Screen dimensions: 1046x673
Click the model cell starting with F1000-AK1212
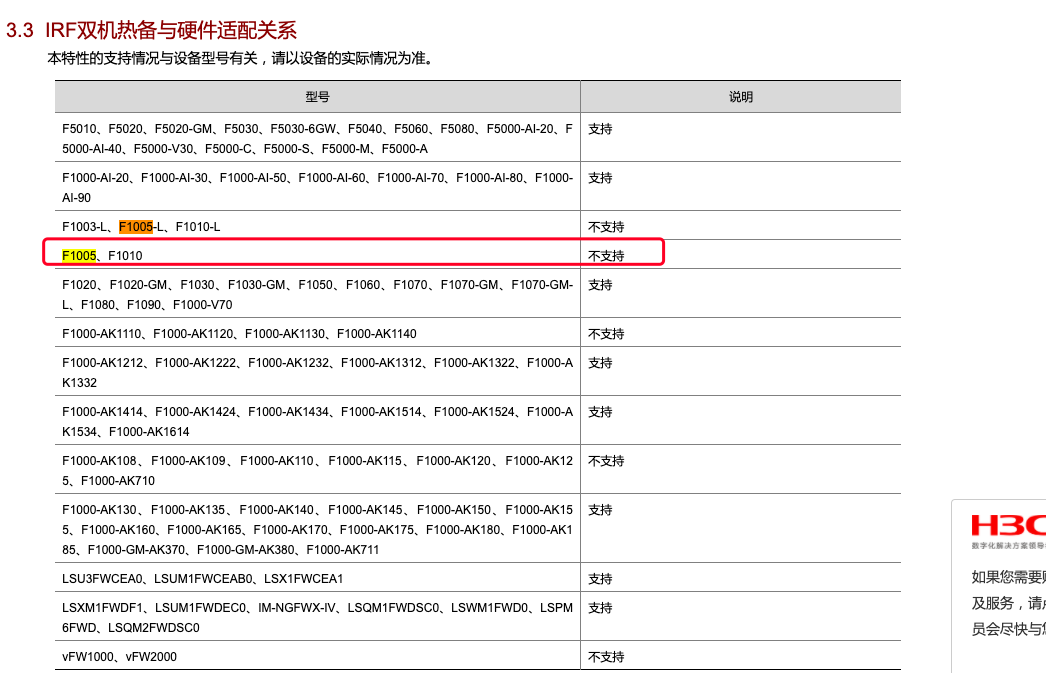(x=318, y=372)
